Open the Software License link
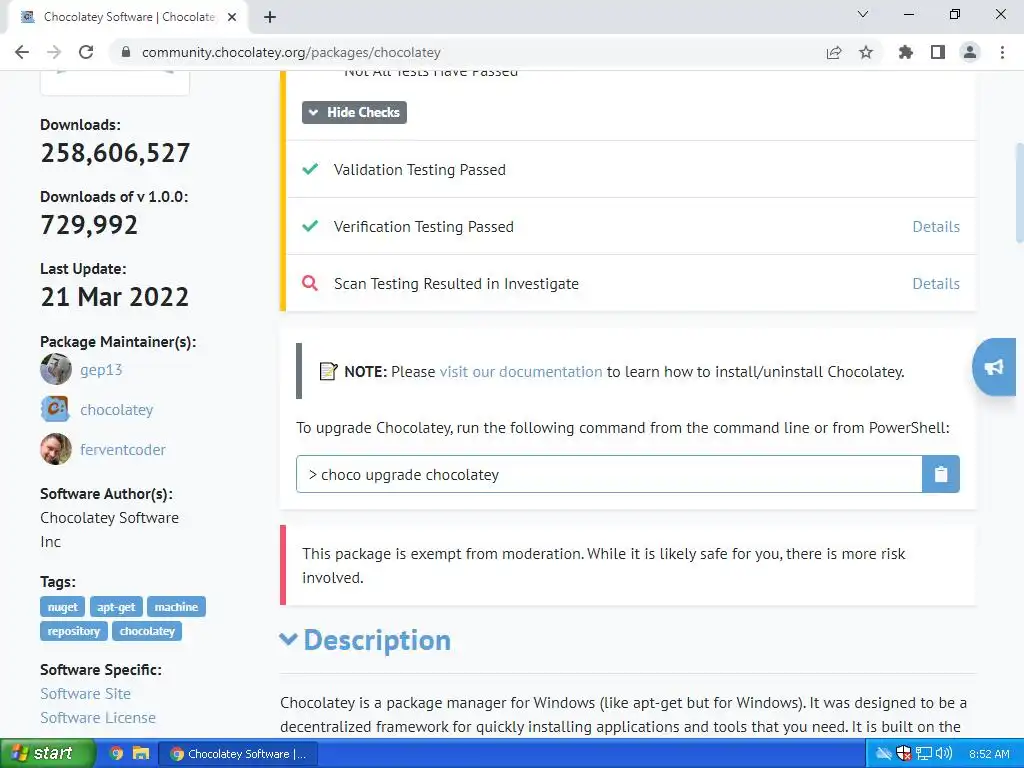 tap(98, 718)
